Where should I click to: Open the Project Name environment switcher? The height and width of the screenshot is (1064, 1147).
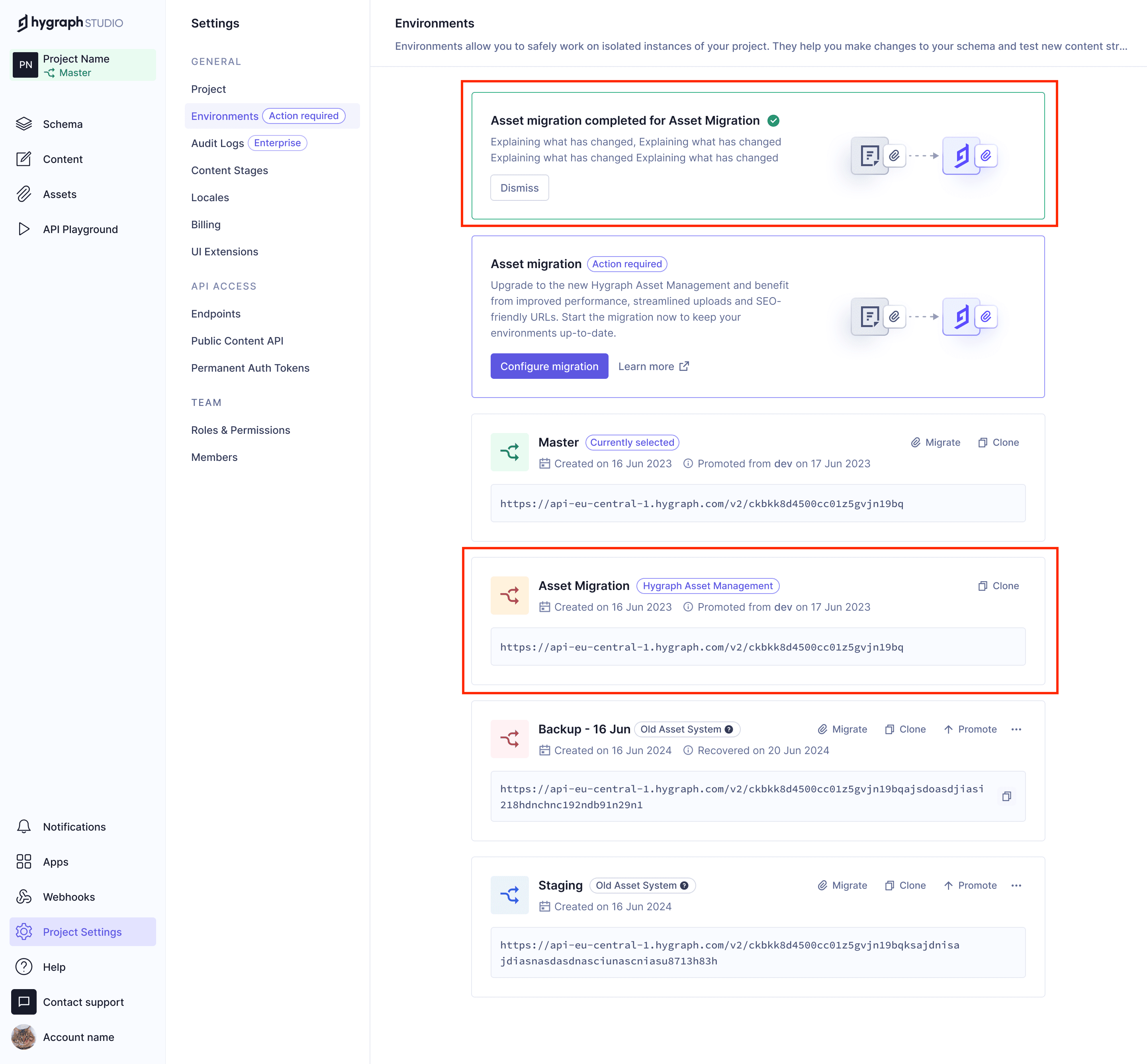click(x=83, y=65)
